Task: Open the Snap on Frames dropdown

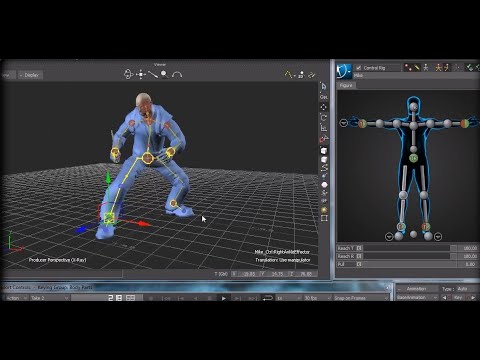Action: click(x=362, y=298)
